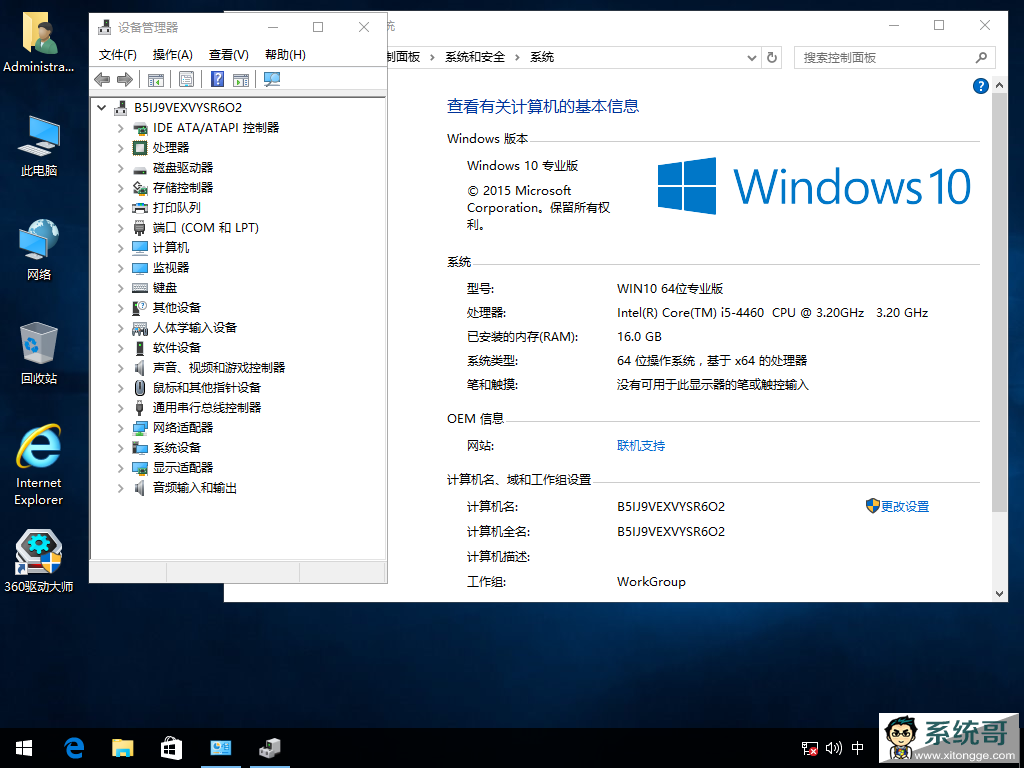The height and width of the screenshot is (768, 1024).
Task: Click the blue help icon in System window
Action: point(980,86)
